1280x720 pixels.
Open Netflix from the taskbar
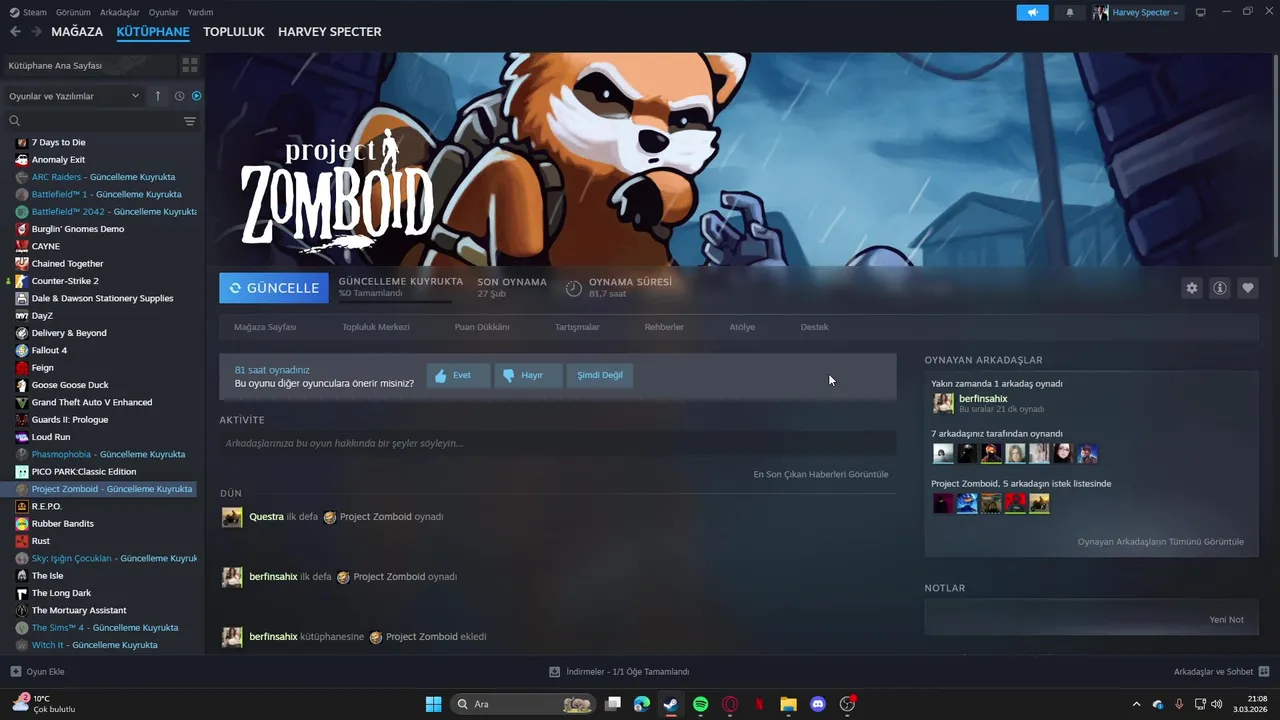(x=759, y=704)
